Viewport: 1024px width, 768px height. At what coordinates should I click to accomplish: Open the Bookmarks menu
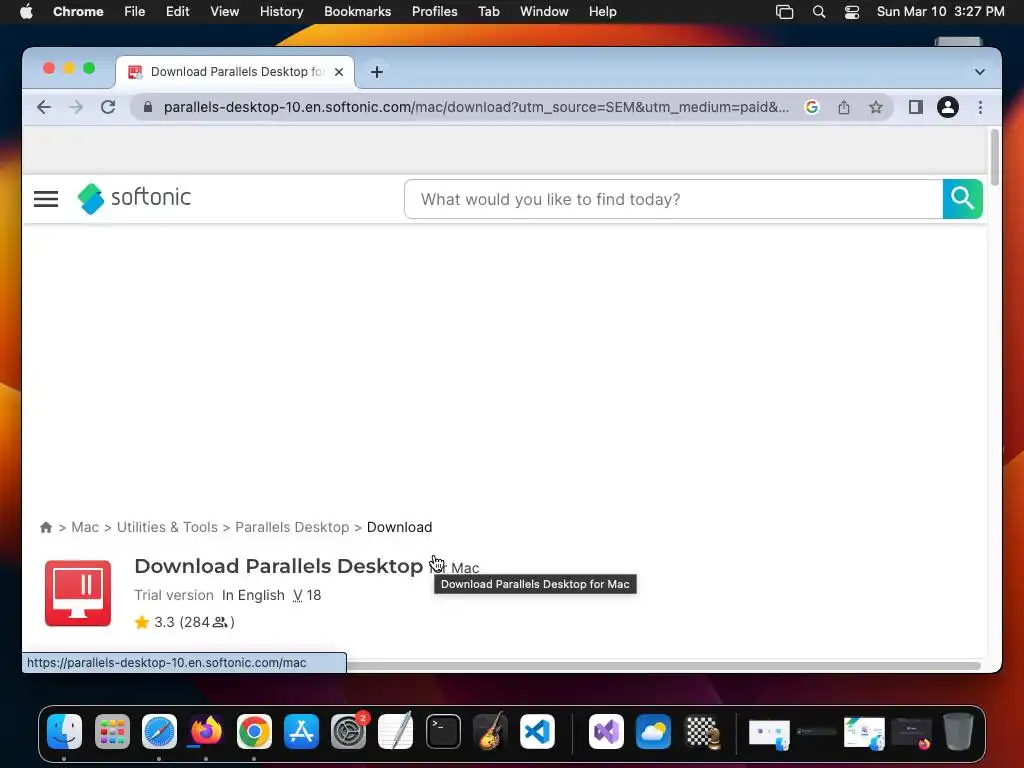[x=357, y=12]
